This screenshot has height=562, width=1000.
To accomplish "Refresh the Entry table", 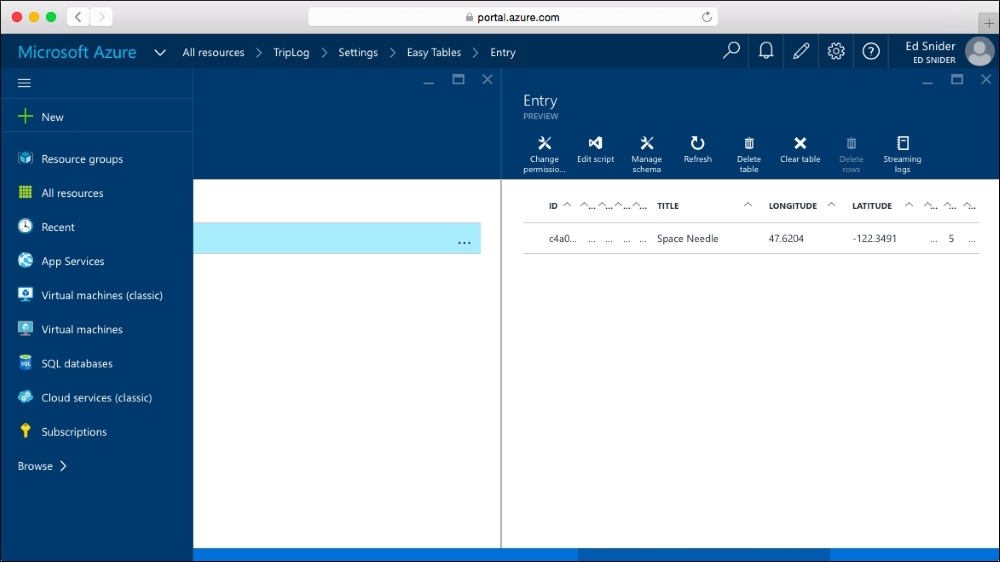I will (697, 150).
